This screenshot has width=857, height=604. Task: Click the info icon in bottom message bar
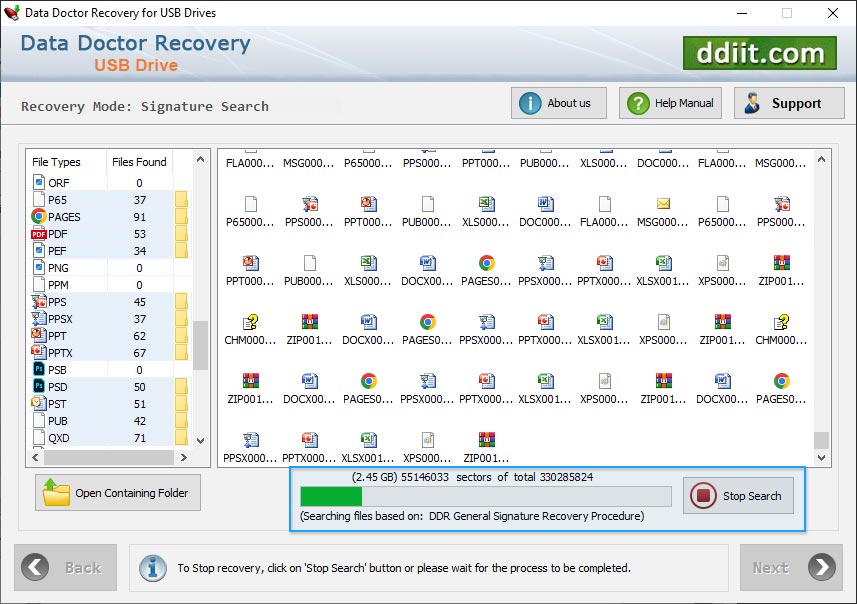[152, 567]
